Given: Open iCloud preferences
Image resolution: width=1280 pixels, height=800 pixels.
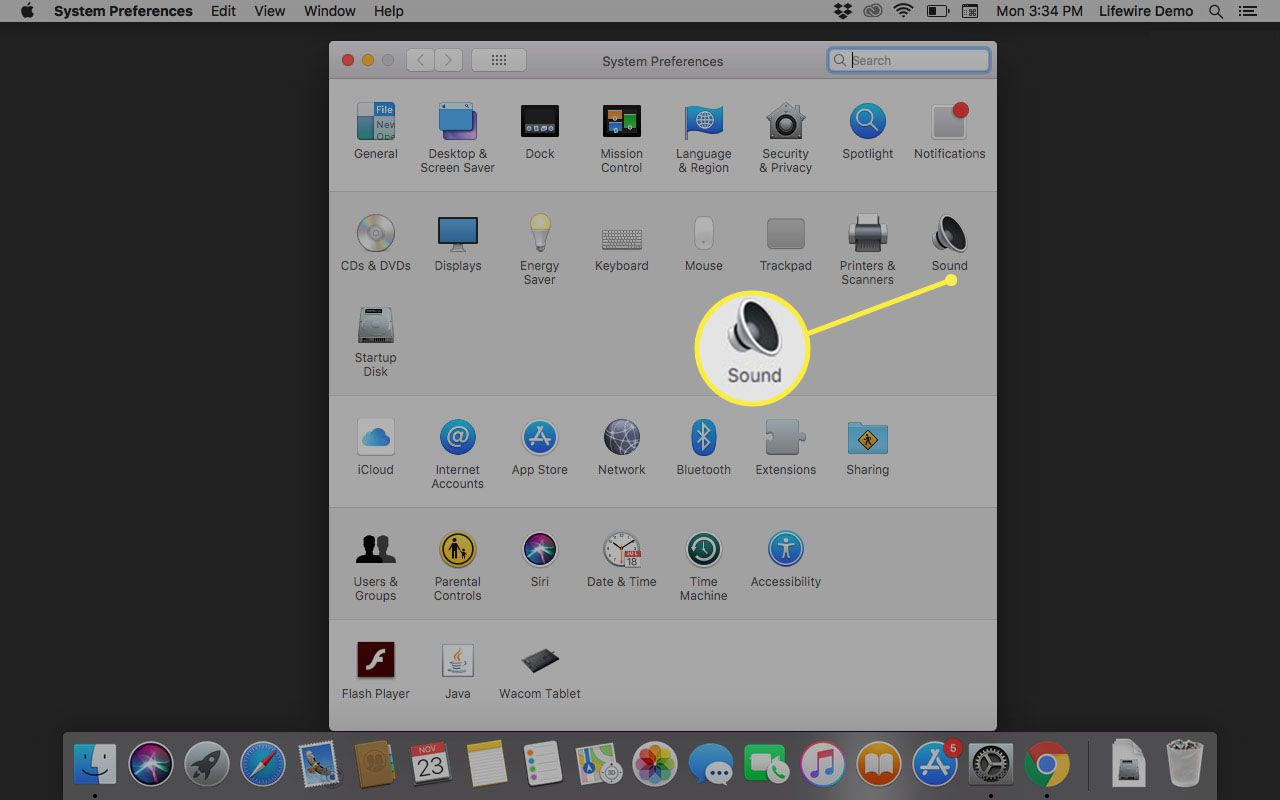Looking at the screenshot, I should click(376, 447).
